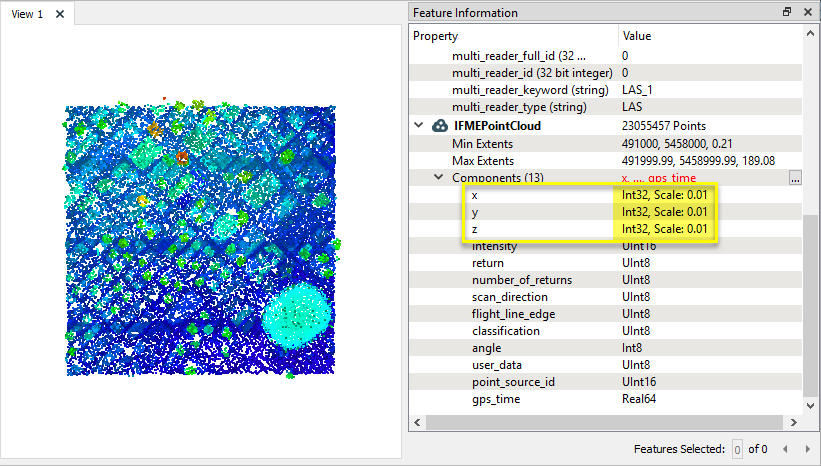Go to the next selected feature
Screen dimensions: 821x466
807,449
